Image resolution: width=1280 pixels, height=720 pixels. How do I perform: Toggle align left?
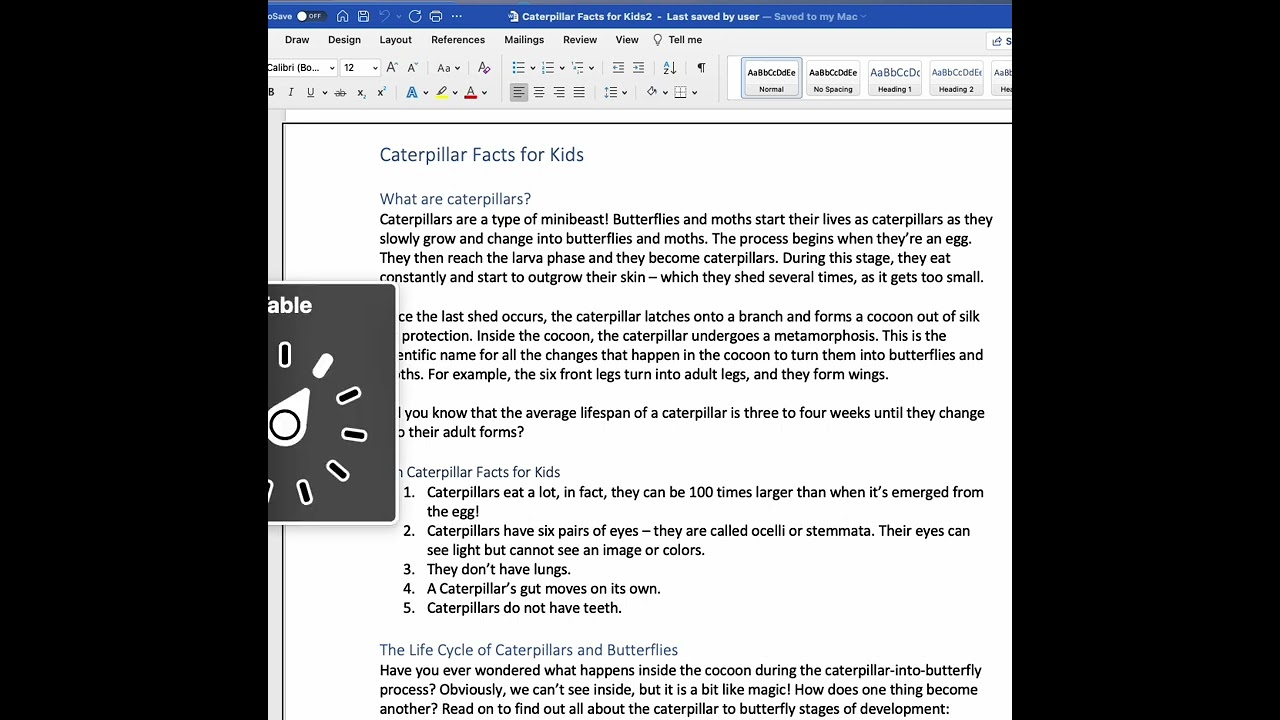(x=518, y=93)
